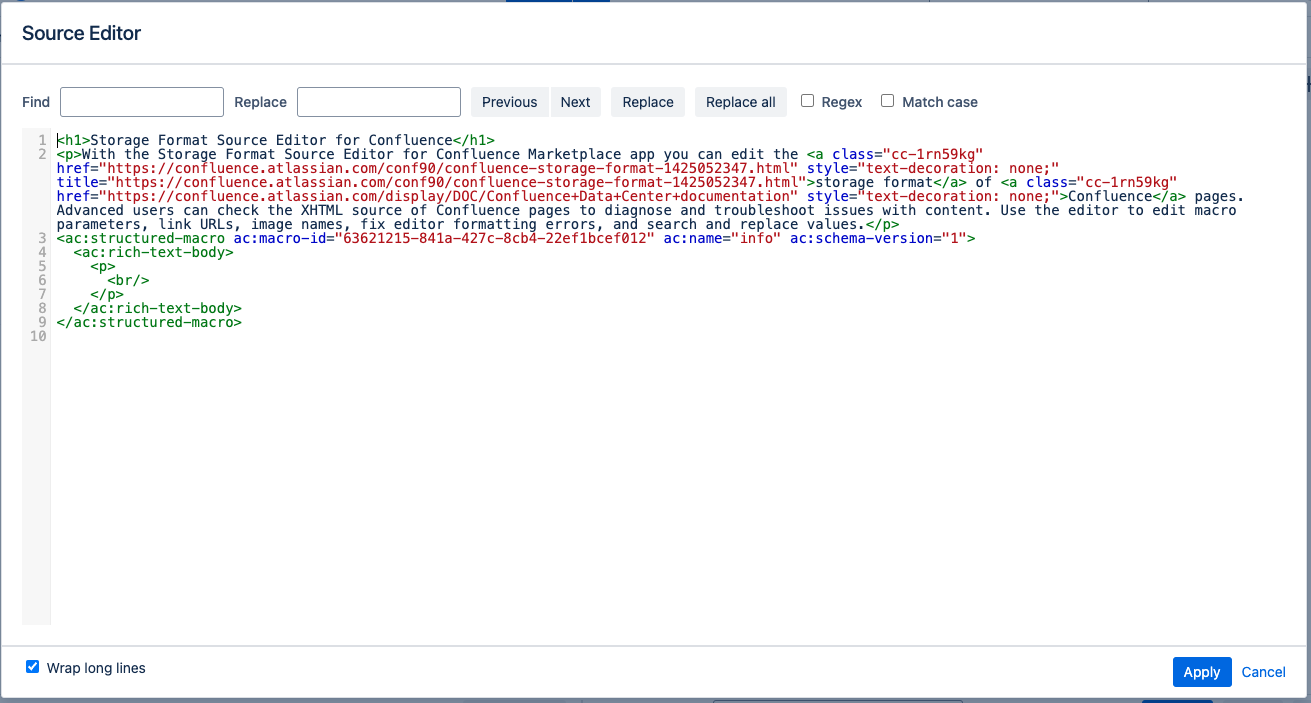The height and width of the screenshot is (703, 1311).
Task: Click the opening h1 tag text
Action: point(74,140)
